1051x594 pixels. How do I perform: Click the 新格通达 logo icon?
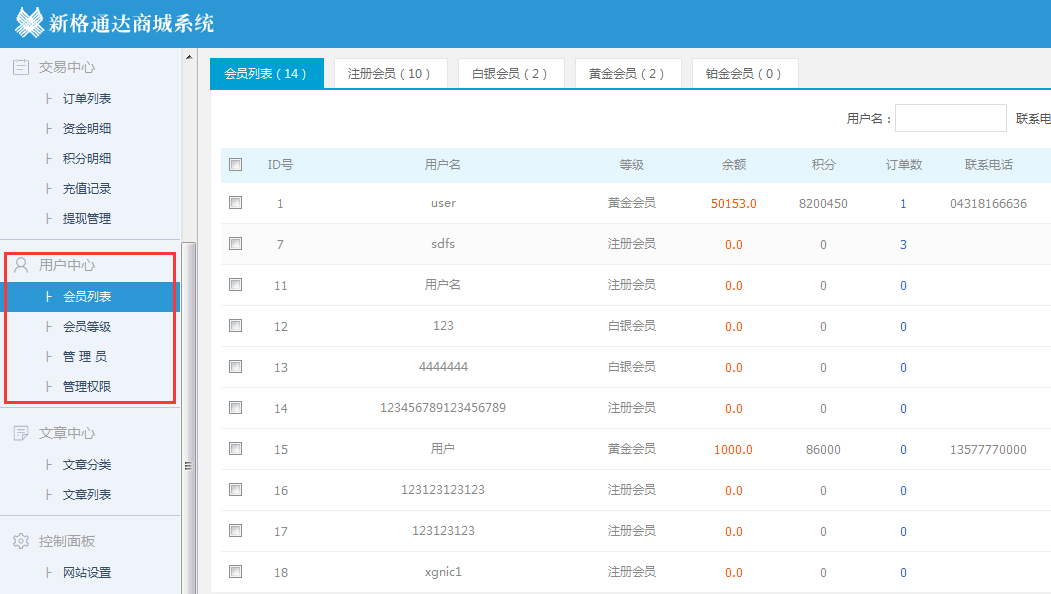pyautogui.click(x=28, y=22)
